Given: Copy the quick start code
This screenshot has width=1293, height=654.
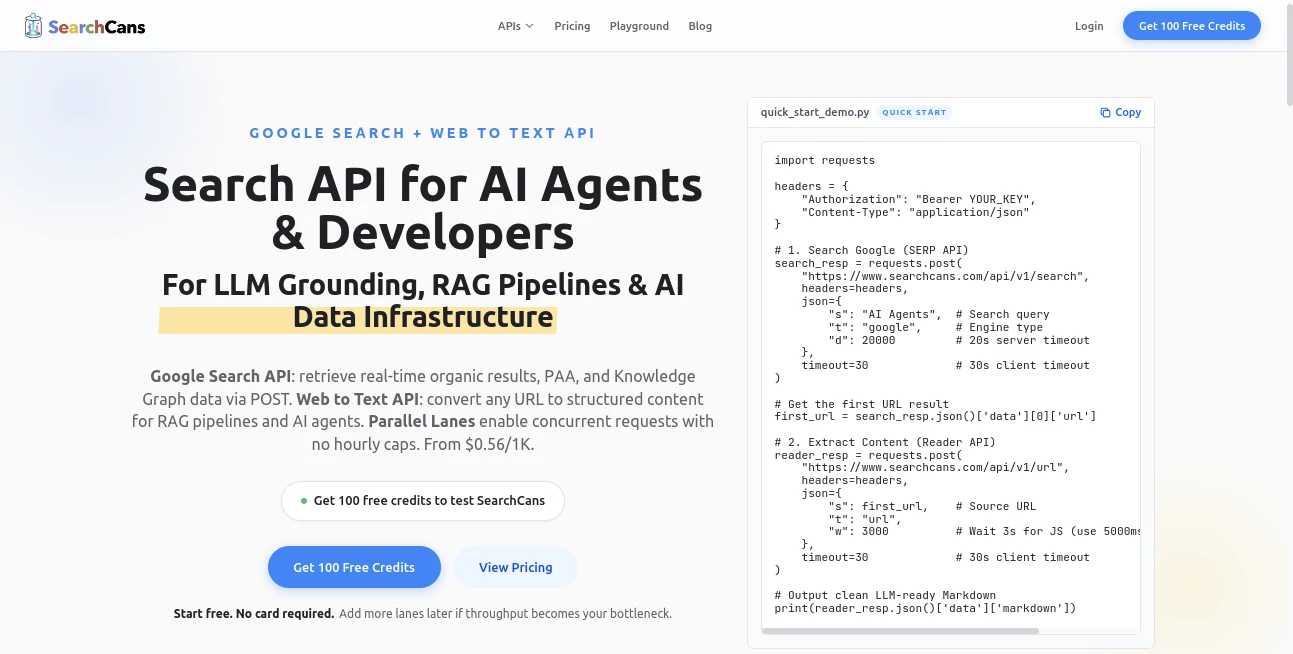Looking at the screenshot, I should [x=1121, y=112].
